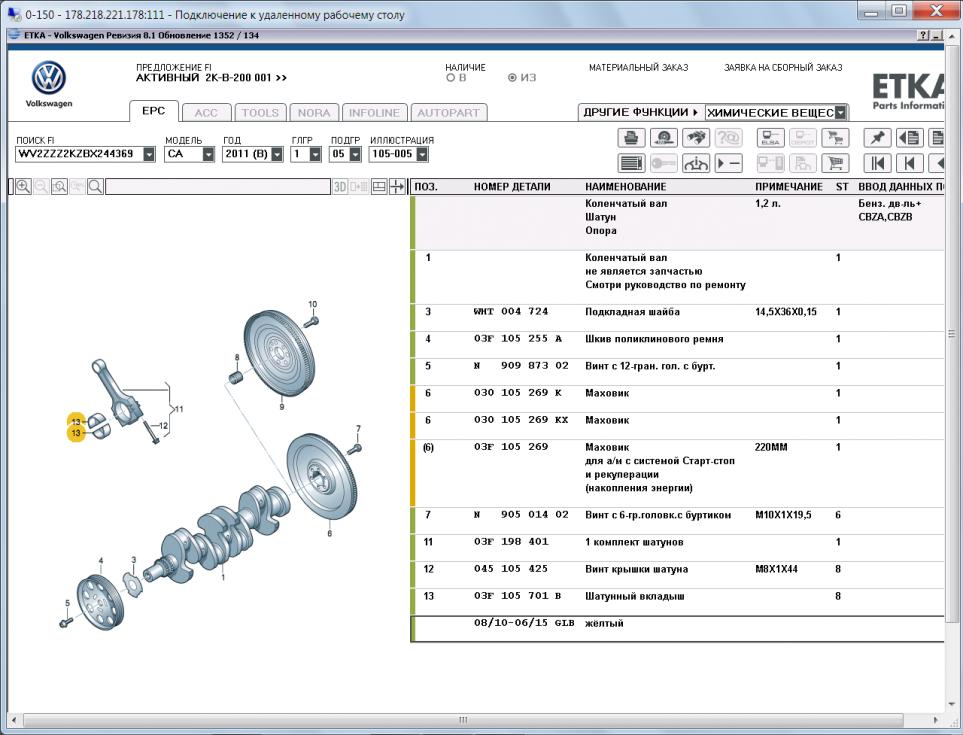Switch to the INFOLINE tab
963x735 pixels.
(374, 113)
